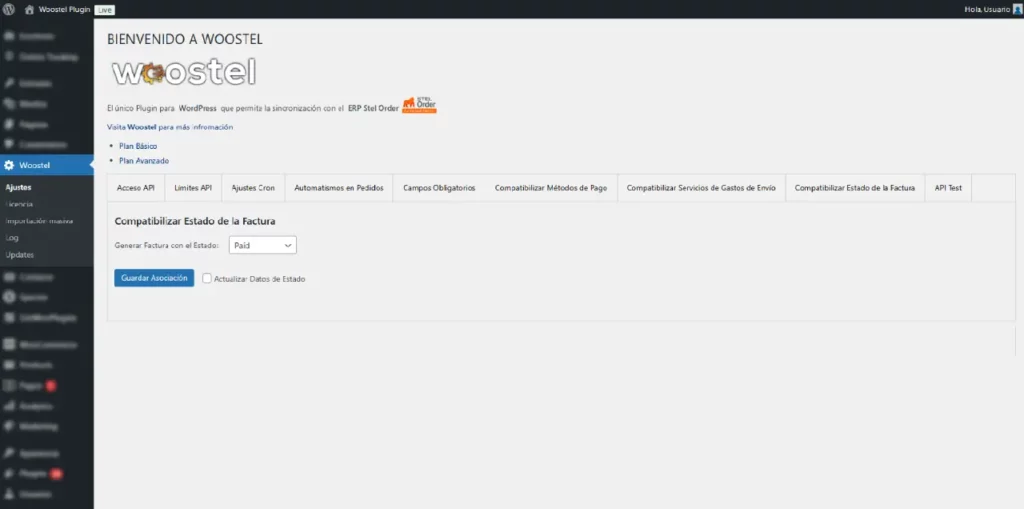This screenshot has height=509, width=1024.
Task: Switch to the Automatismos en Pedidos tab
Action: tap(339, 188)
